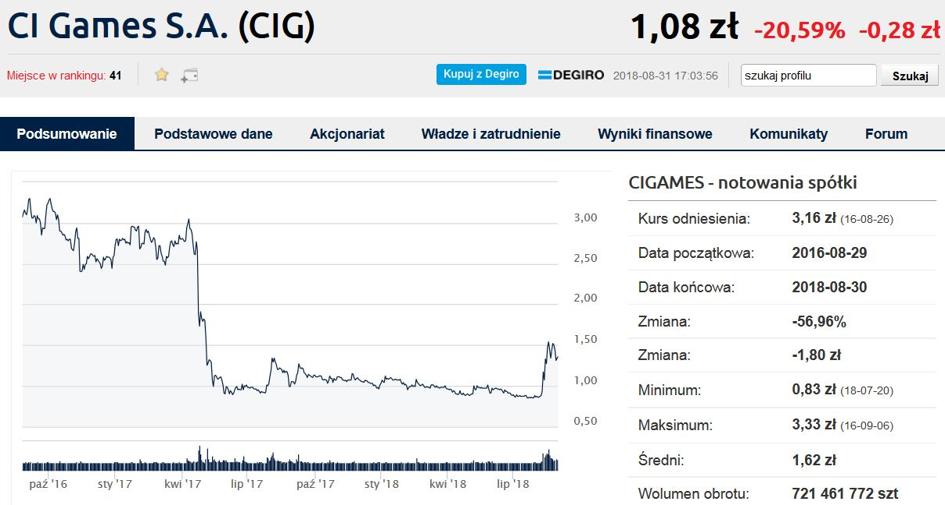The image size is (945, 505).
Task: Click the kwi '17 label on timeline
Action: point(183,484)
